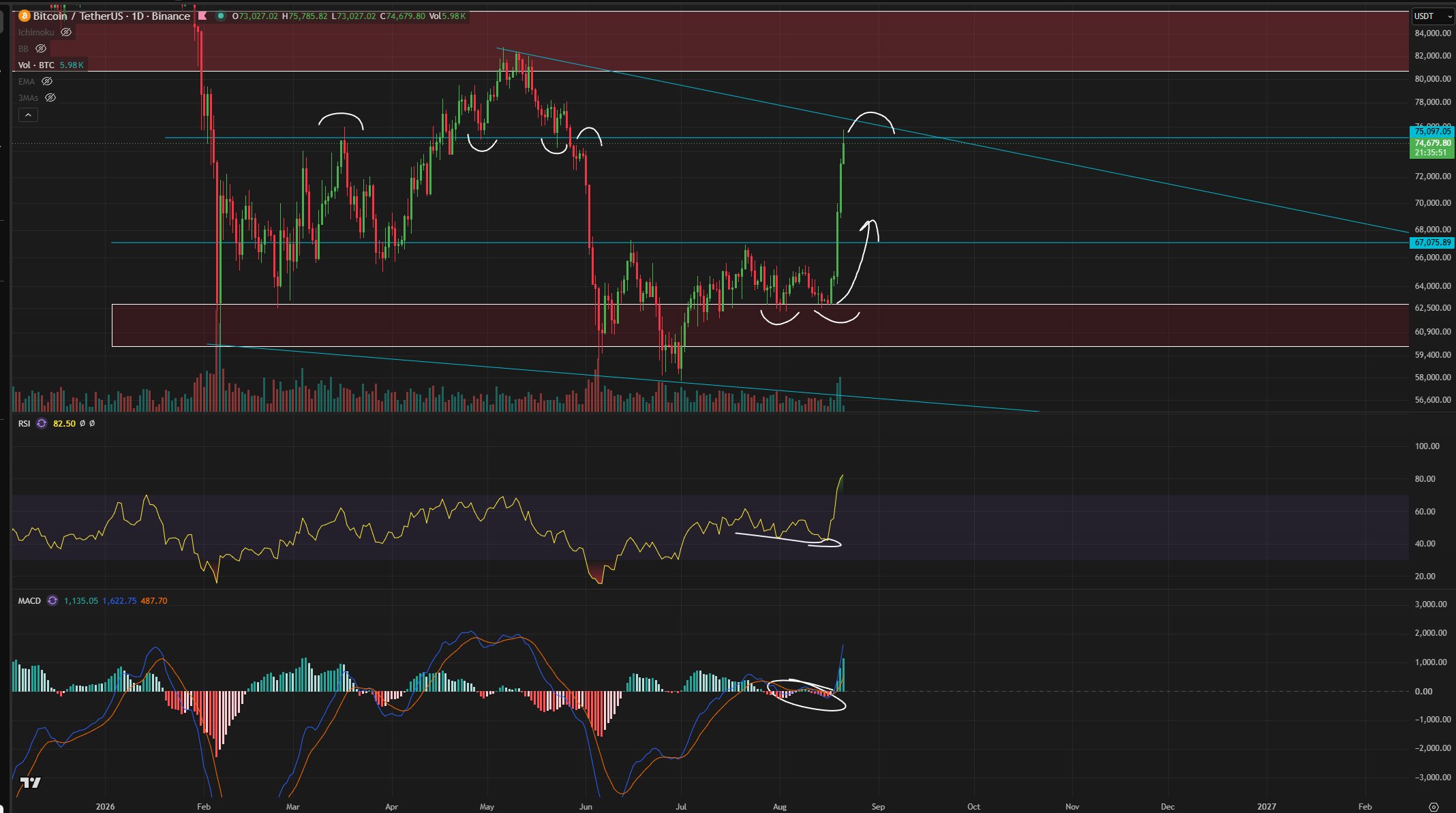Screen dimensions: 1456x813
Task: Click the 75,097.05 blue price label
Action: pyautogui.click(x=1432, y=131)
